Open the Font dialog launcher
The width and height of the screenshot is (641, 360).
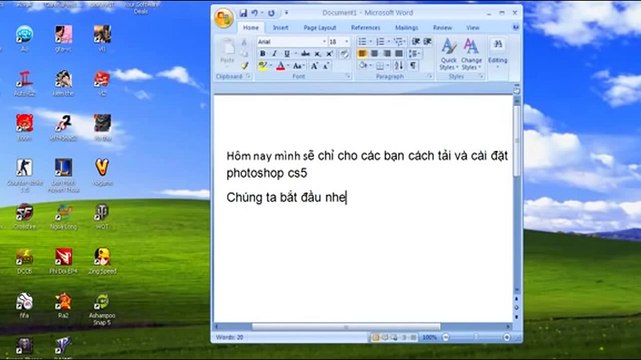tap(348, 76)
